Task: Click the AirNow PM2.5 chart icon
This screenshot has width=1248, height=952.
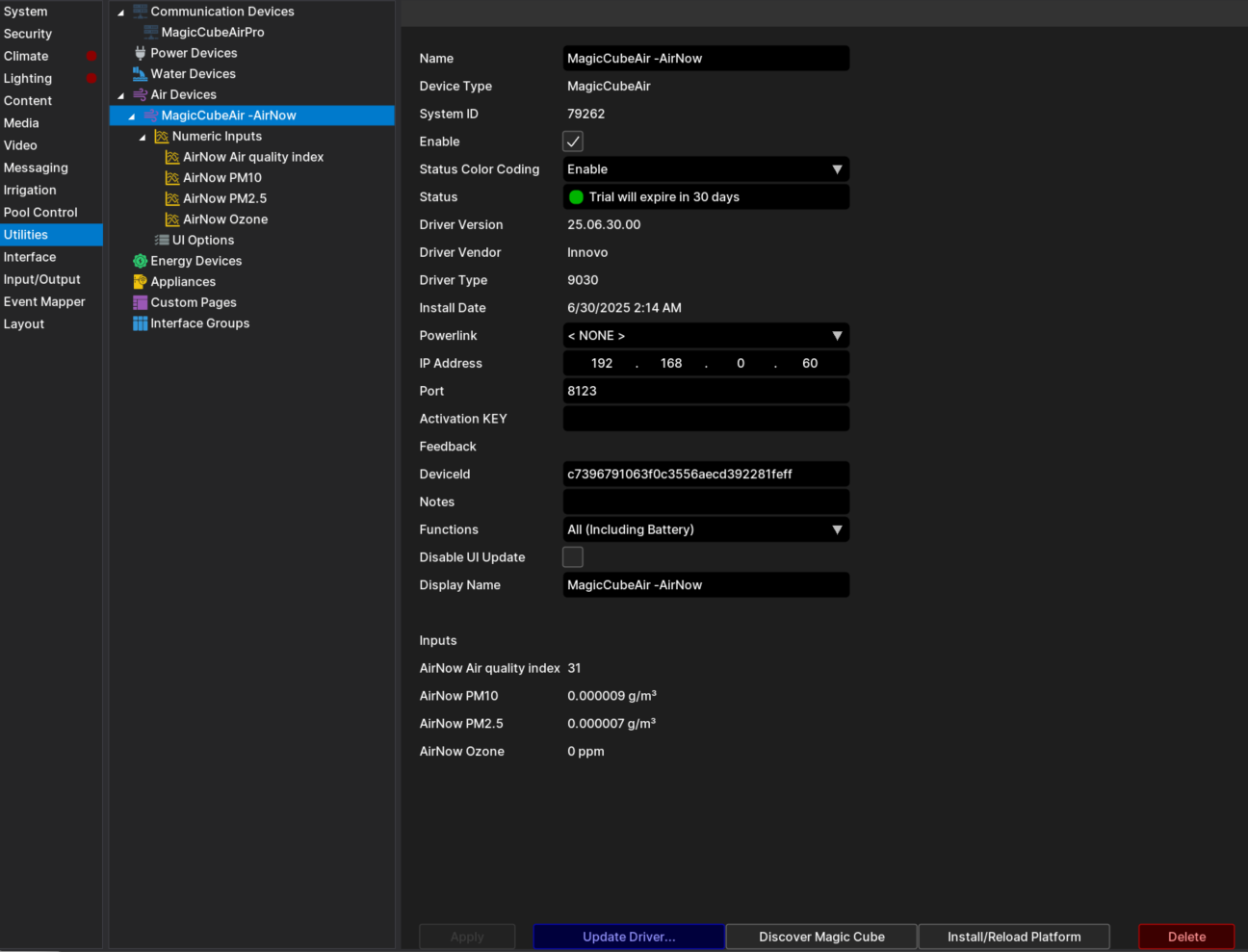Action: click(172, 198)
